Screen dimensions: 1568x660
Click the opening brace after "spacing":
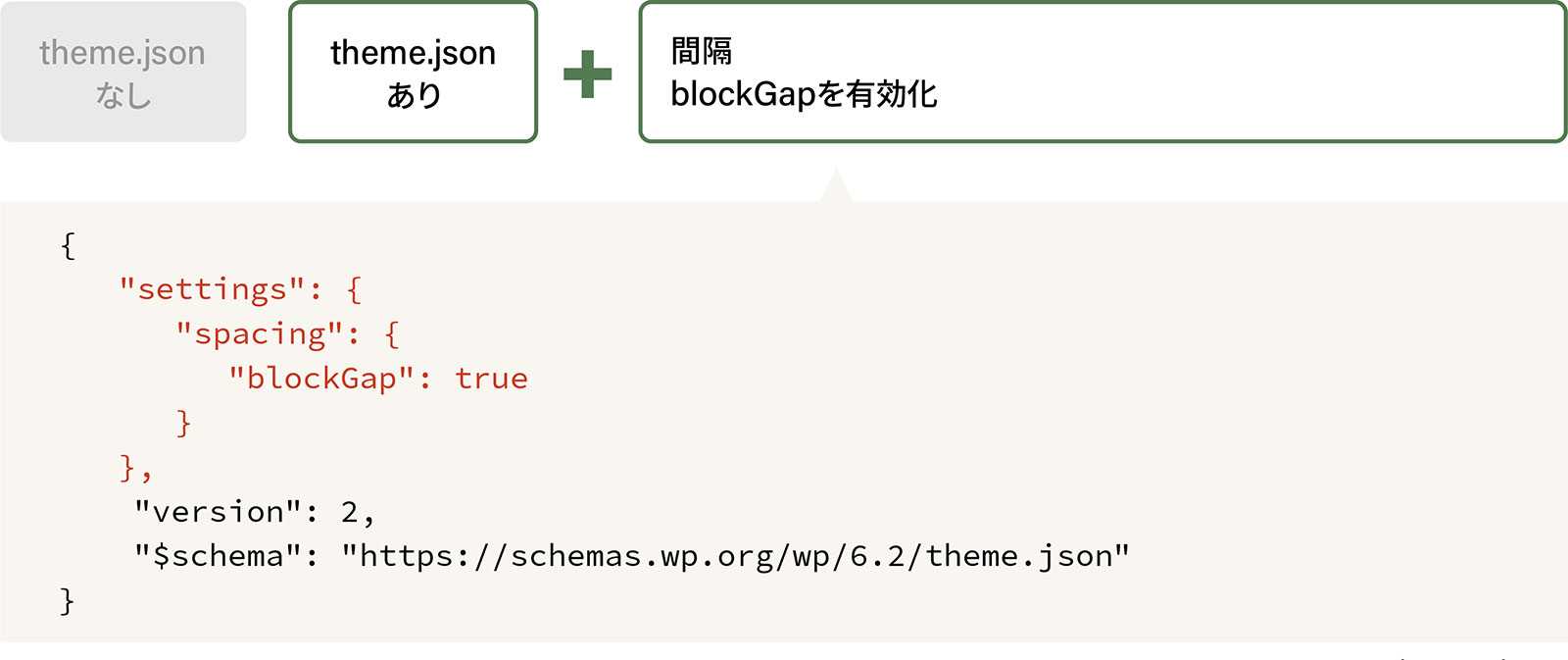392,334
